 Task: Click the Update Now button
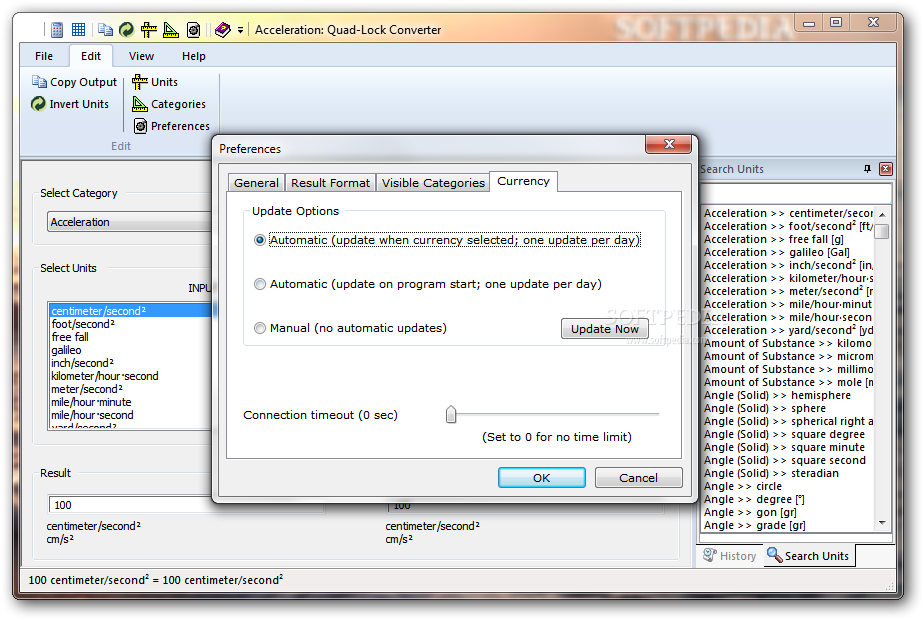coord(605,329)
